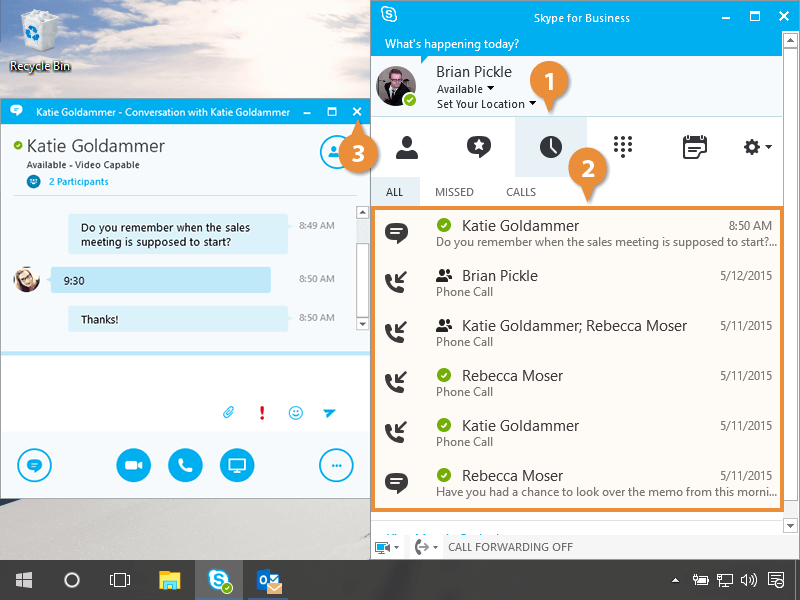800x600 pixels.
Task: Open the emoticon picker
Action: pos(296,412)
